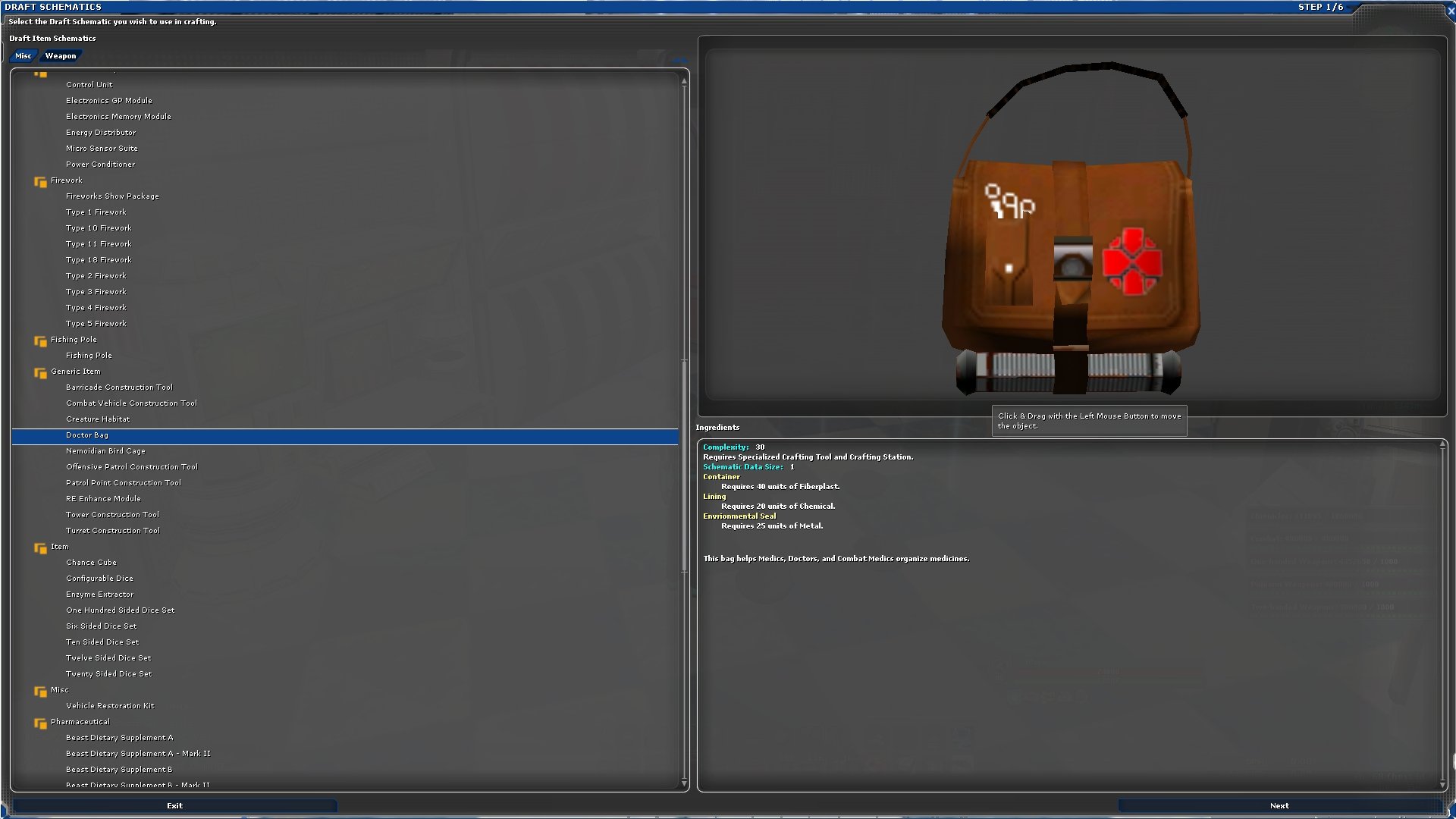The image size is (1456, 819).
Task: Select Type 4 Firework schematic
Action: (96, 308)
